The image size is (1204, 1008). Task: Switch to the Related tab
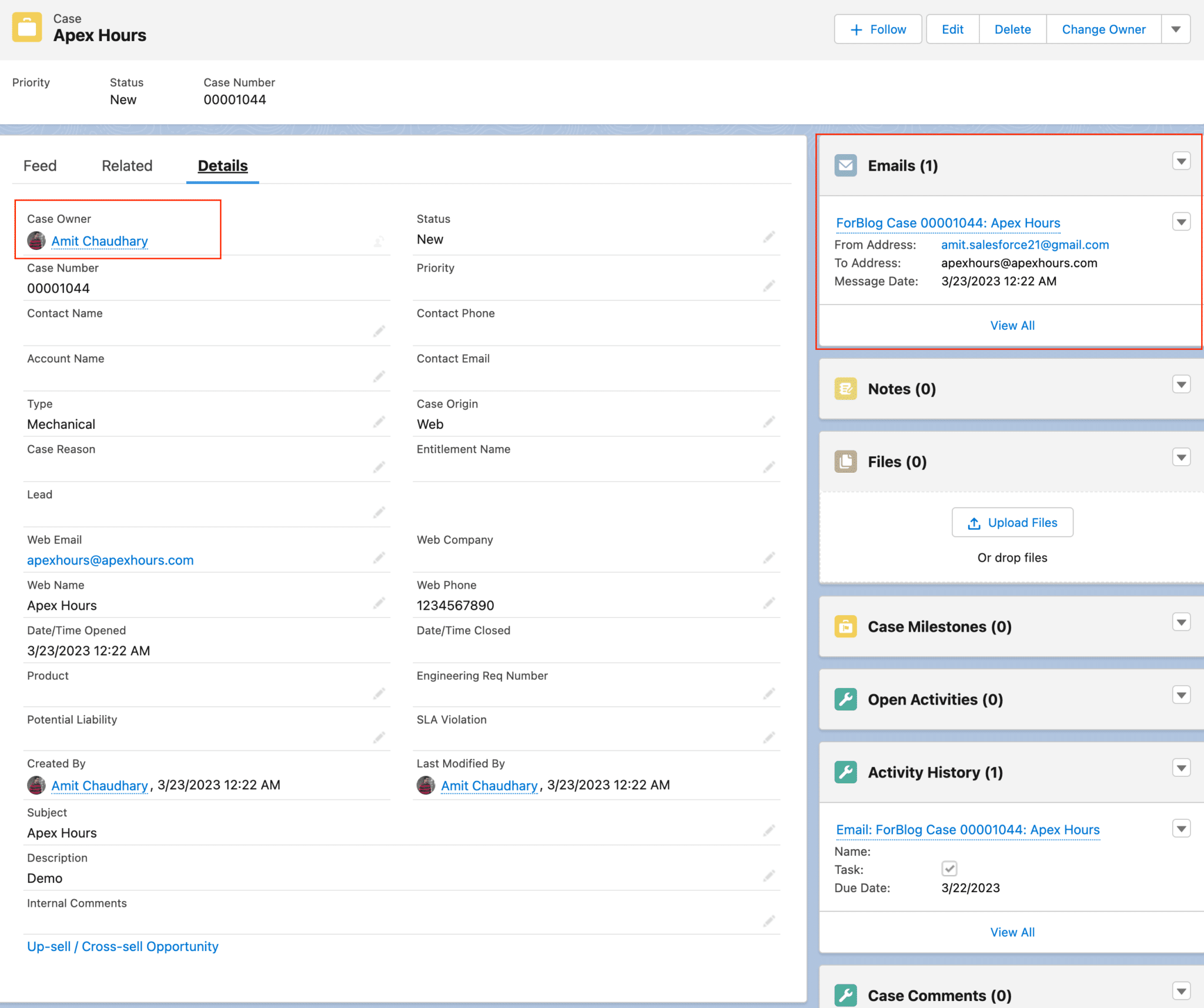click(126, 165)
